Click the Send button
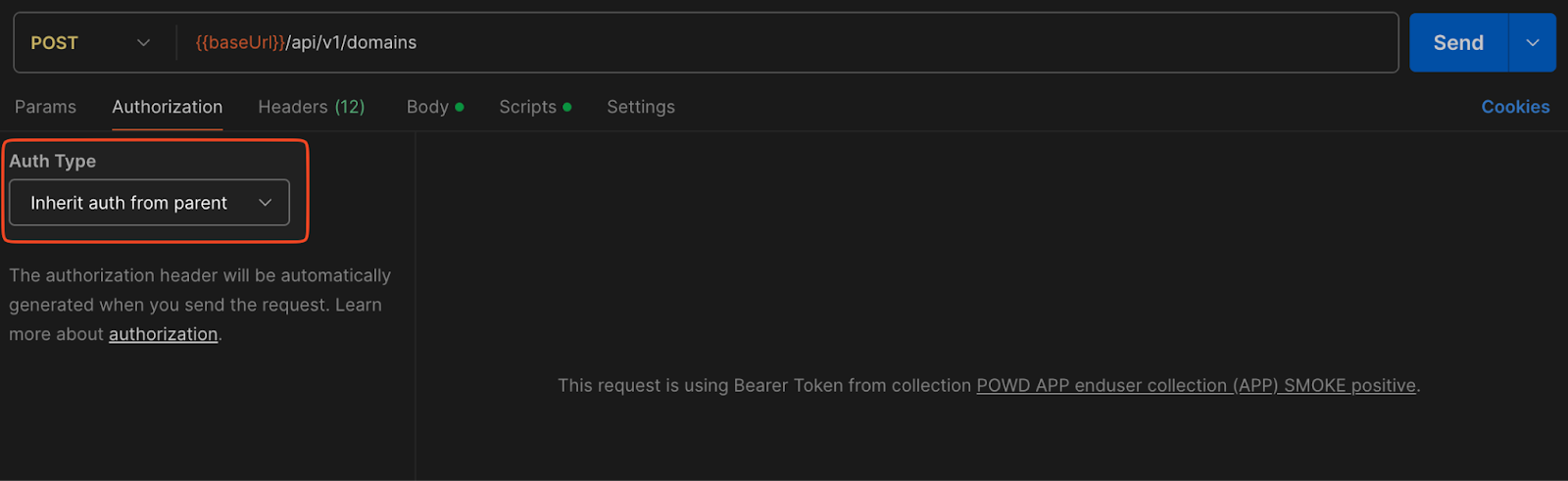1568x481 pixels. [1458, 43]
